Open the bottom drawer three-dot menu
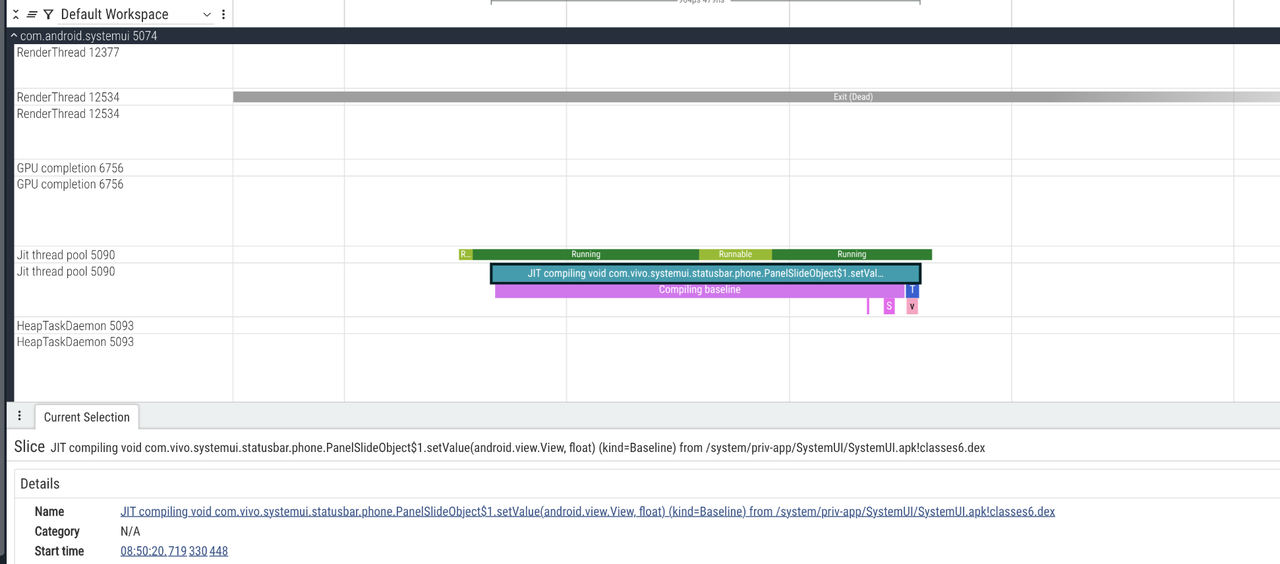 [19, 416]
